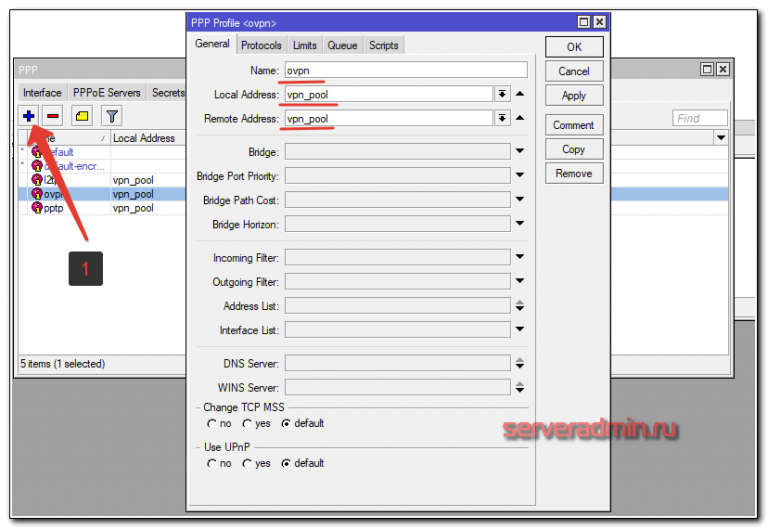Click the Address List up-down stepper arrows
Viewport: 768px width, 529px height.
pos(519,306)
